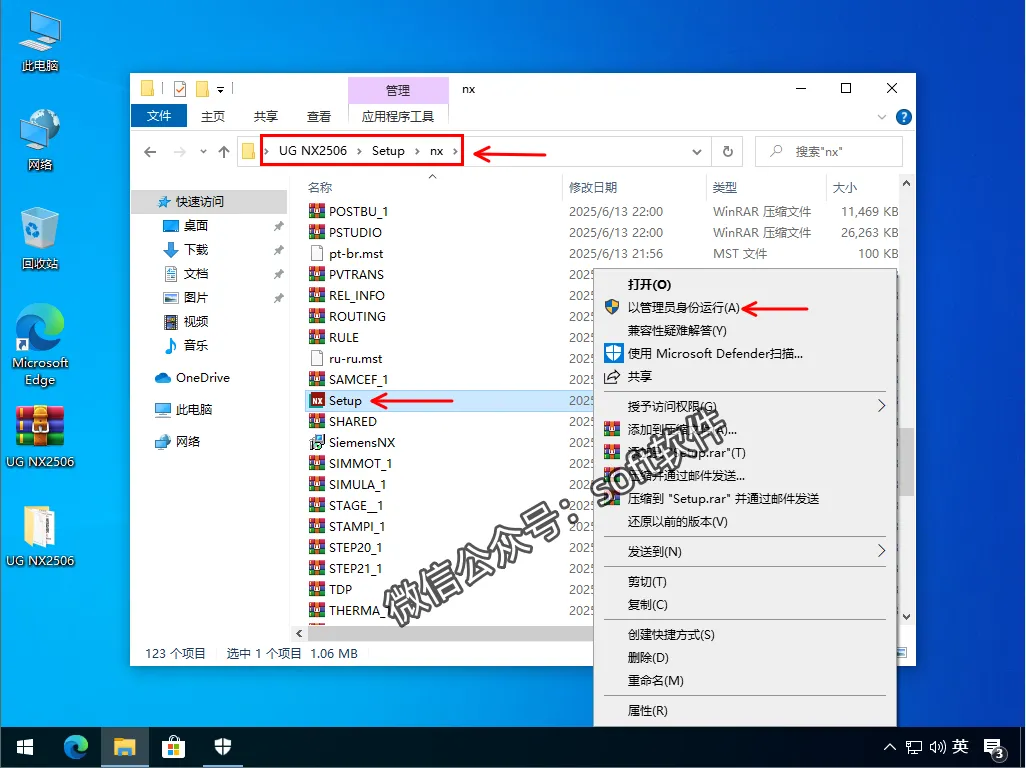Open Windows Security from taskbar

[222, 747]
